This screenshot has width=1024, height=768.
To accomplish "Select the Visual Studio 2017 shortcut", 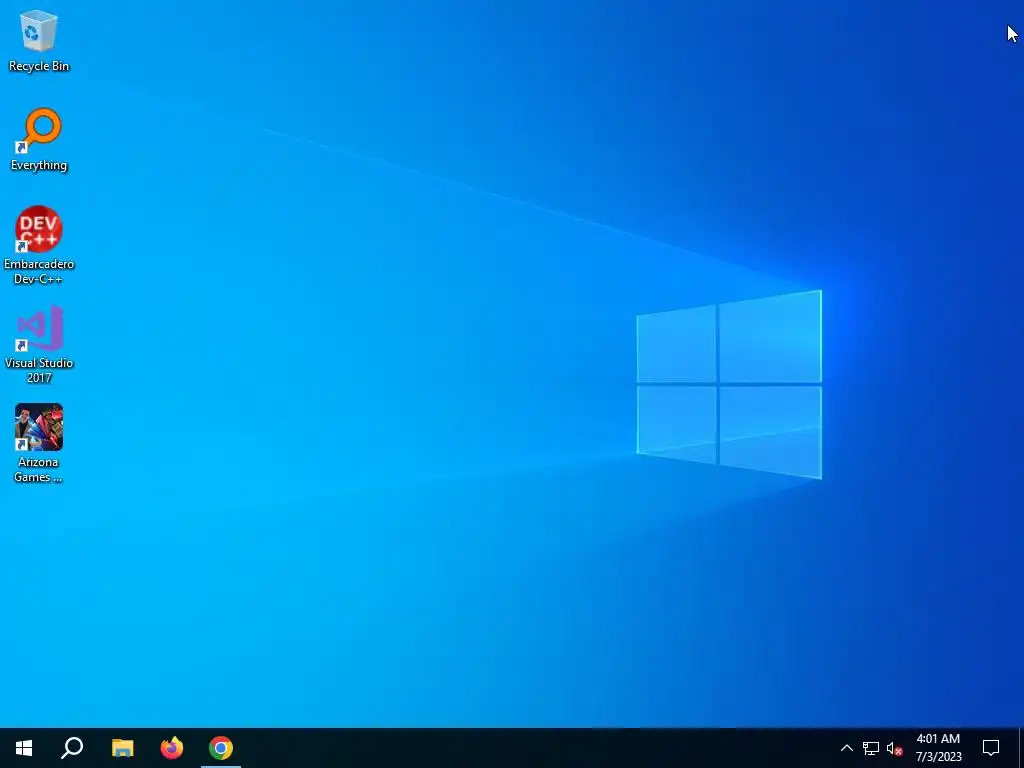I will 39,344.
